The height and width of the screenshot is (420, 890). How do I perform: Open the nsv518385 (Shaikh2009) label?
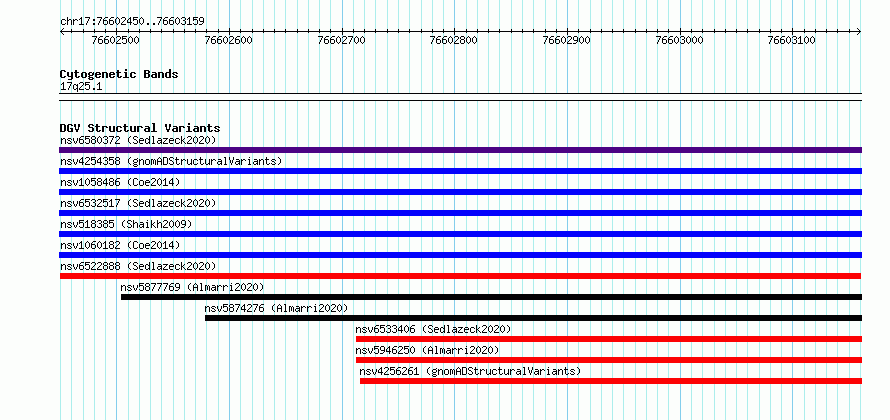click(126, 224)
